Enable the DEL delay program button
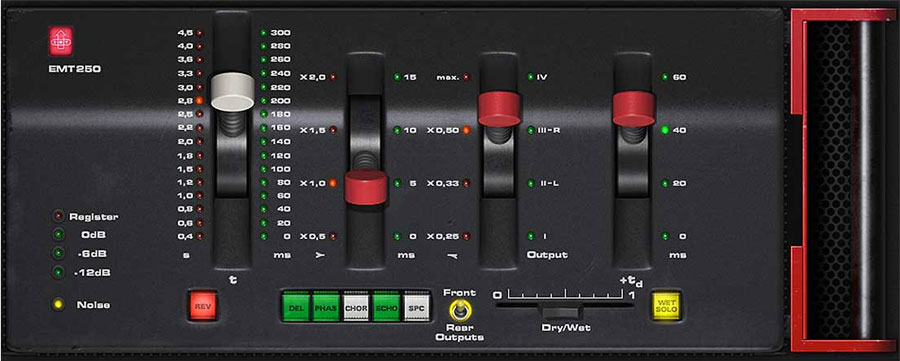Viewport: 900px width, 361px height. (296, 307)
